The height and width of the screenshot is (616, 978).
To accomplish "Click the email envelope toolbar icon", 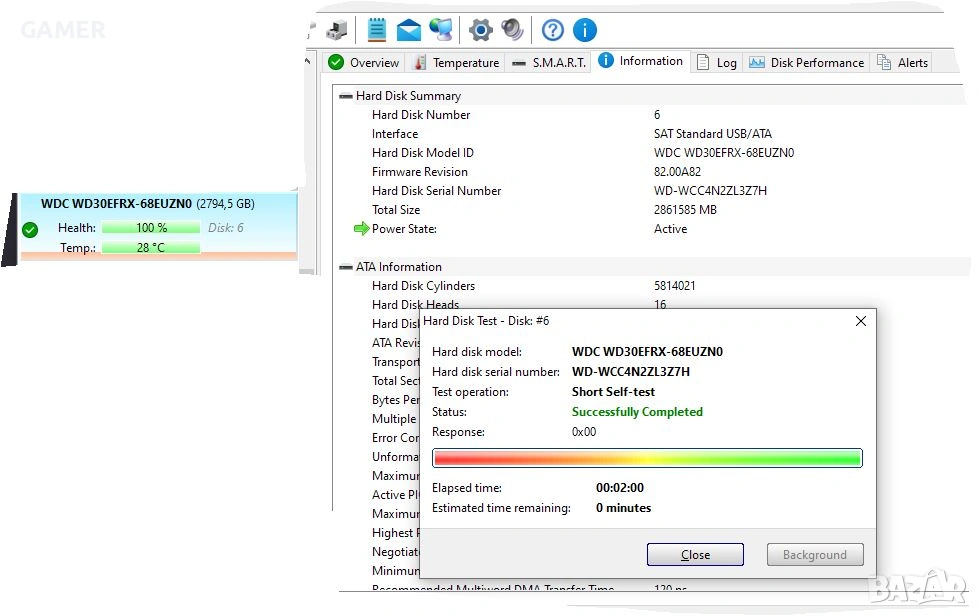I will click(409, 29).
